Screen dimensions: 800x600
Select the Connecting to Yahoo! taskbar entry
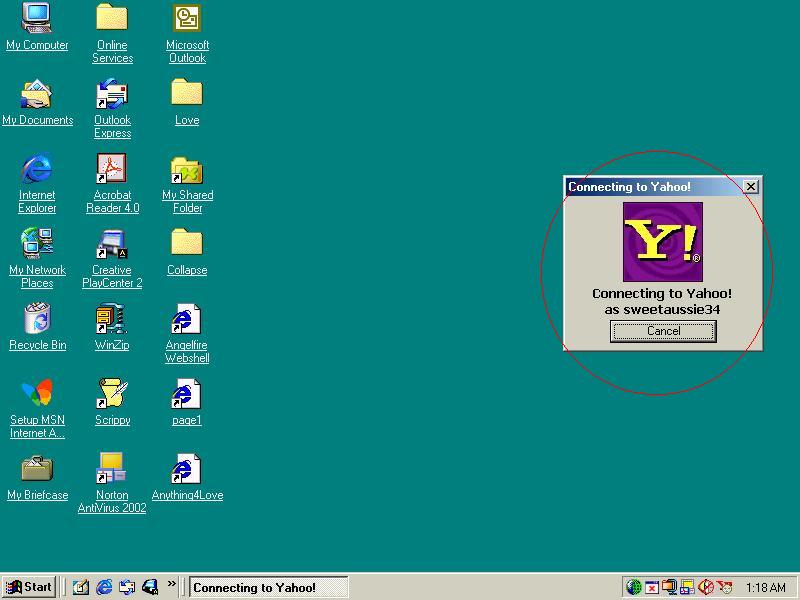click(x=268, y=587)
